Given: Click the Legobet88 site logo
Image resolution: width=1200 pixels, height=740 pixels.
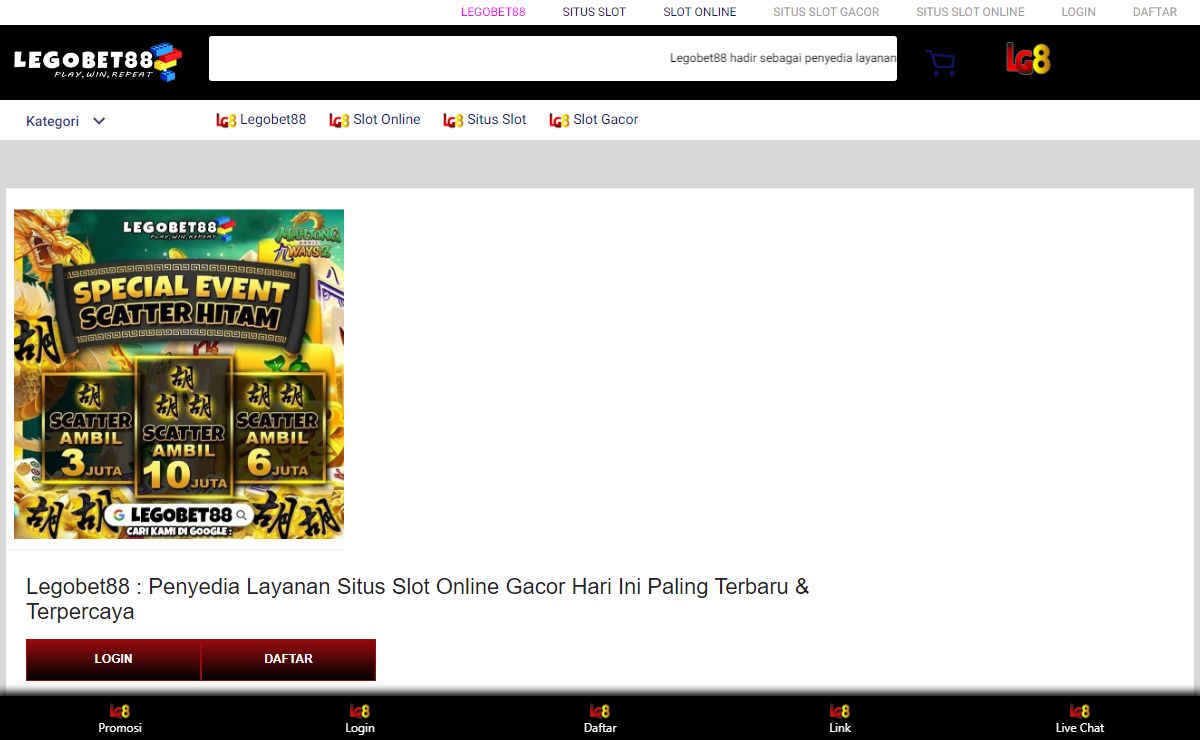Looking at the screenshot, I should 97,62.
